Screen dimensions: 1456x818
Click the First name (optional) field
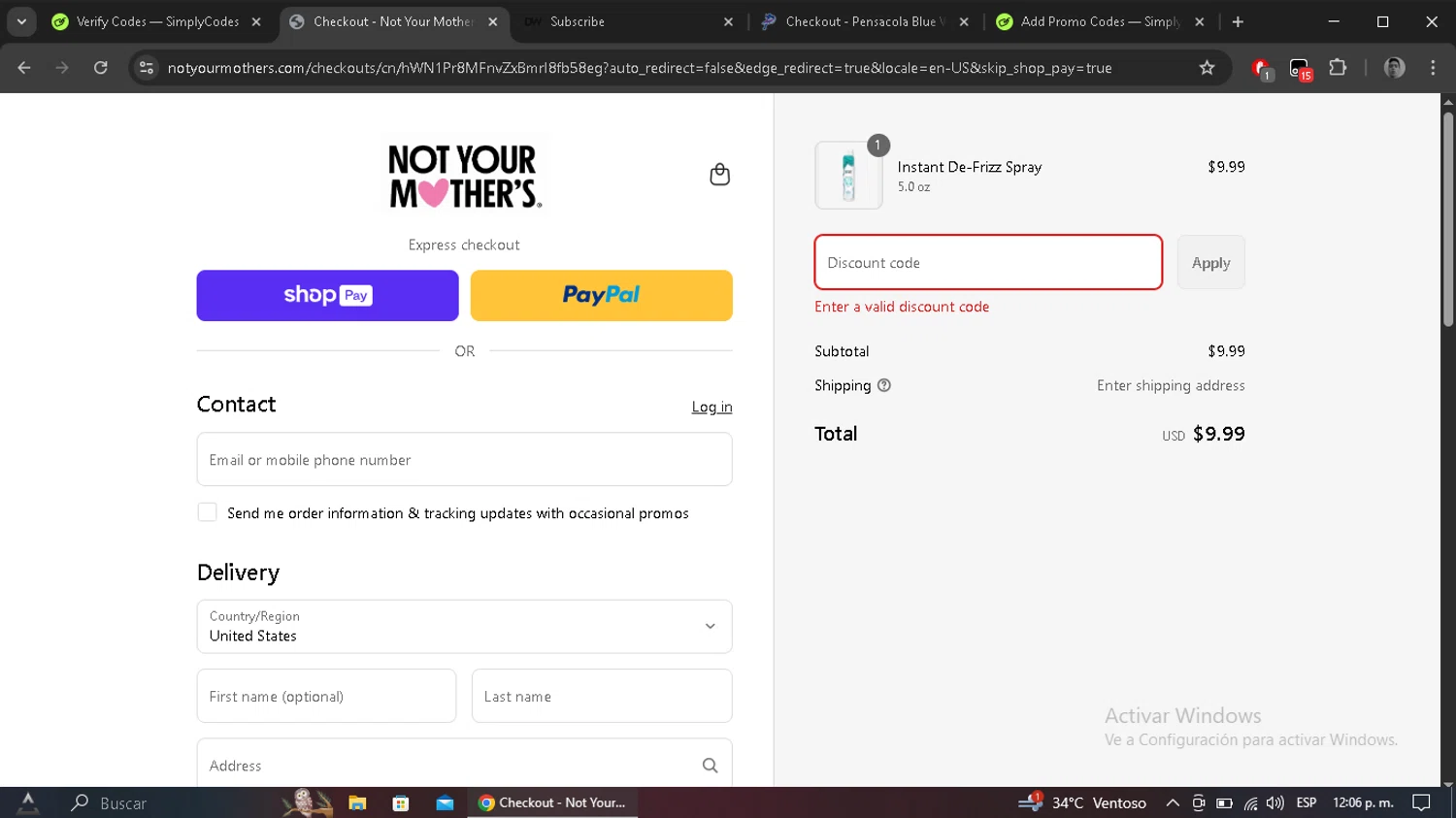[326, 696]
